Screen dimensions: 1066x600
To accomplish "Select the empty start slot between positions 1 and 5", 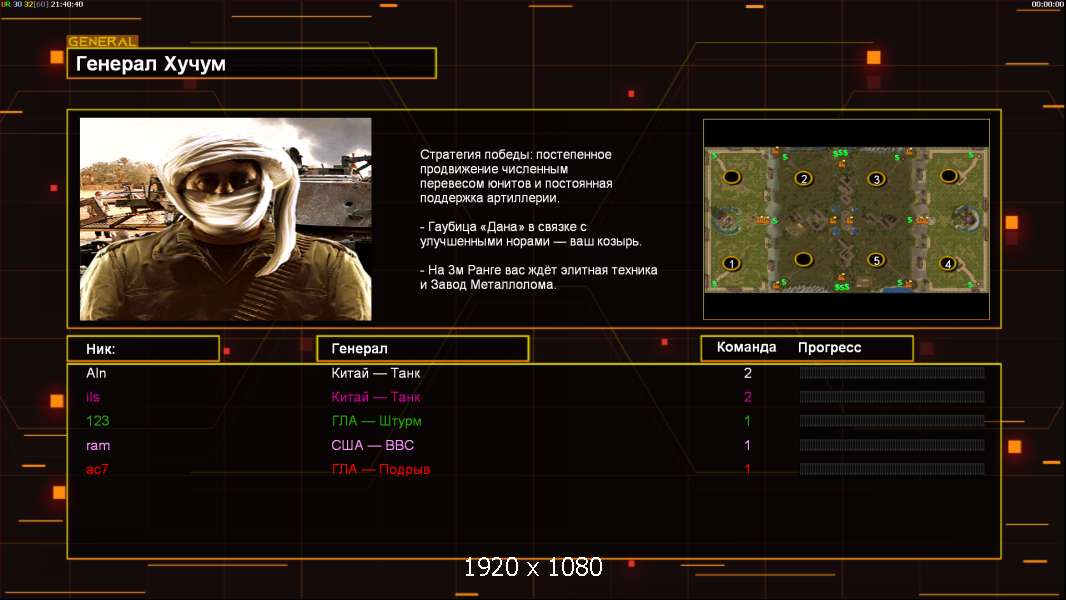I will tap(804, 259).
